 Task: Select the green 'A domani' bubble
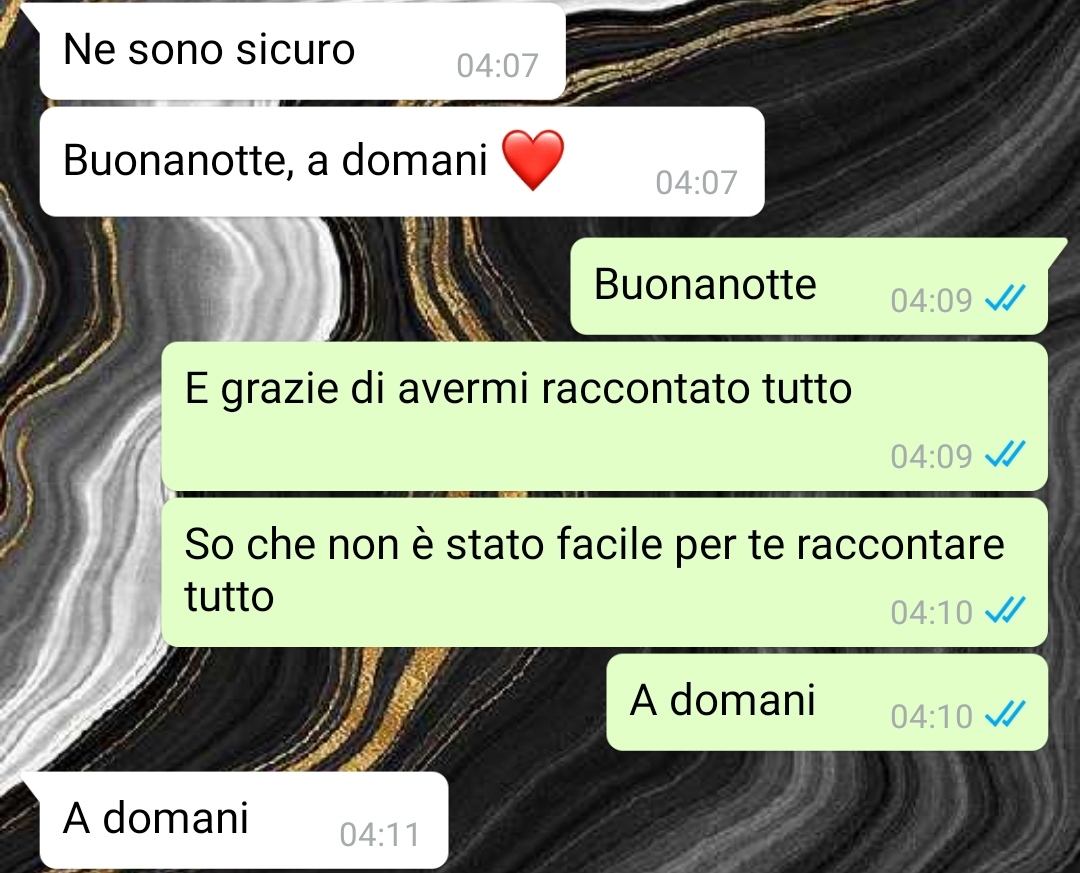[x=827, y=702]
